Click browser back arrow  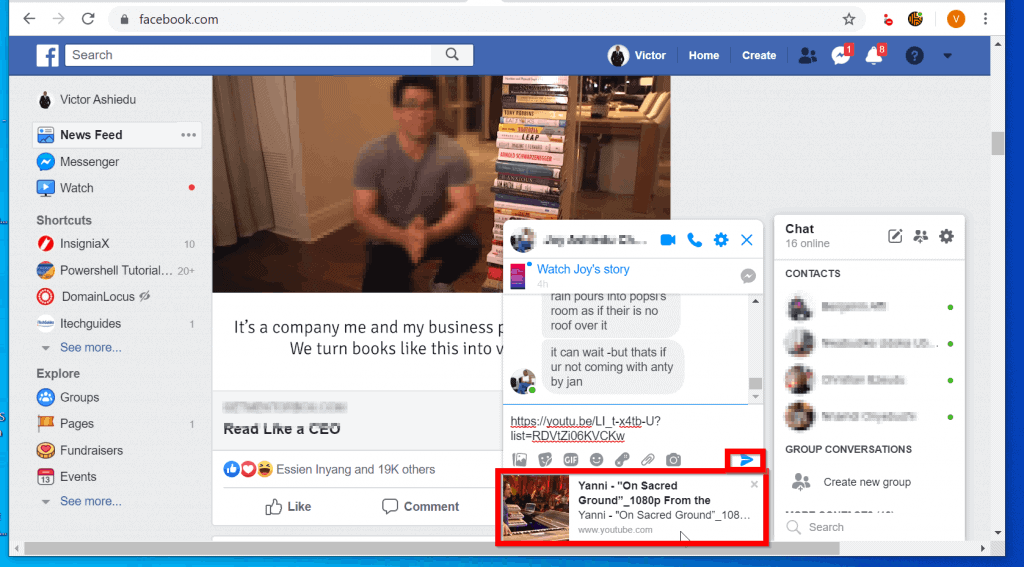click(x=29, y=19)
